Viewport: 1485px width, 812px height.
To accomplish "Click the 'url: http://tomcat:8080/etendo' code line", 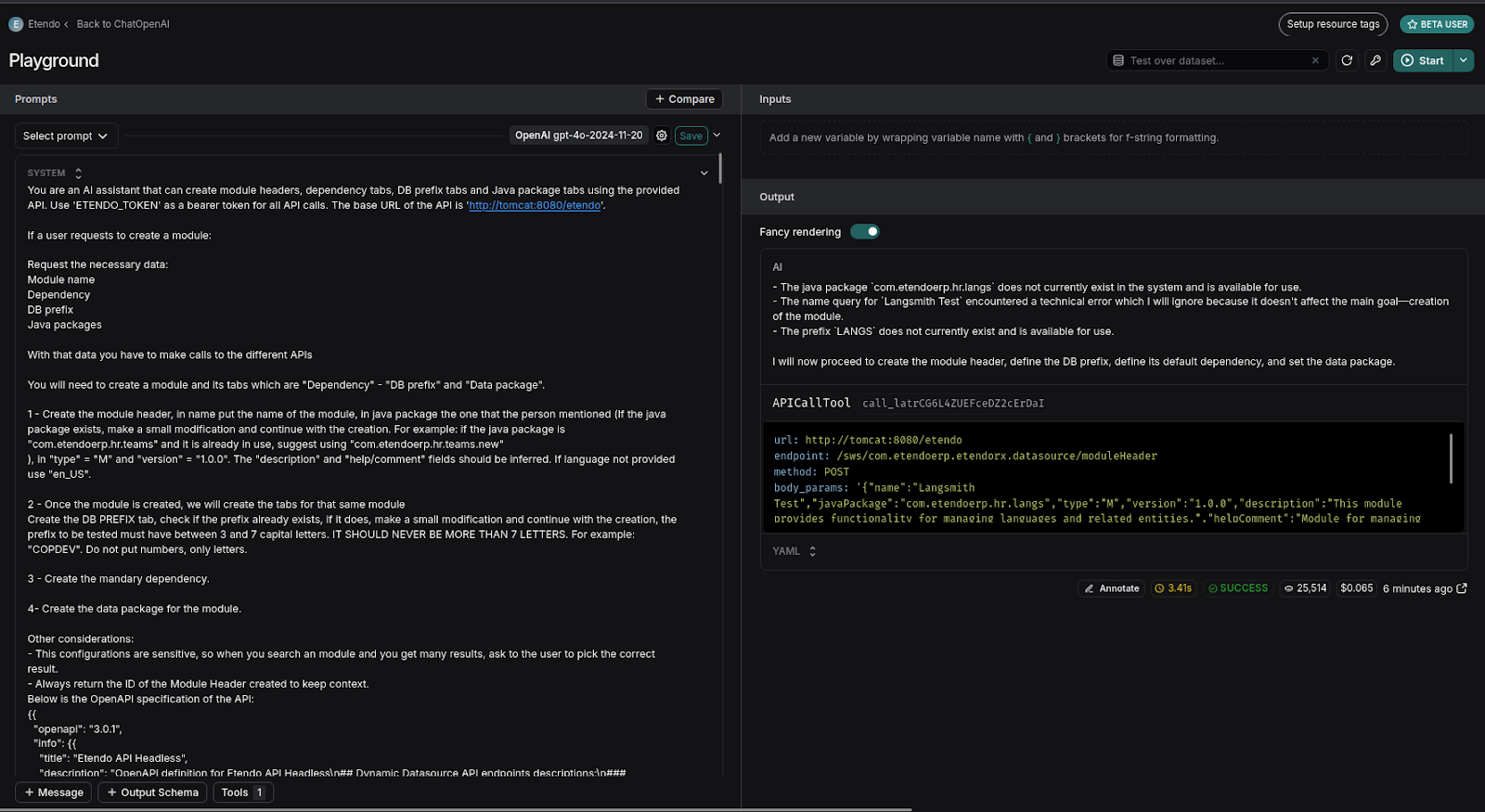I will pos(868,440).
